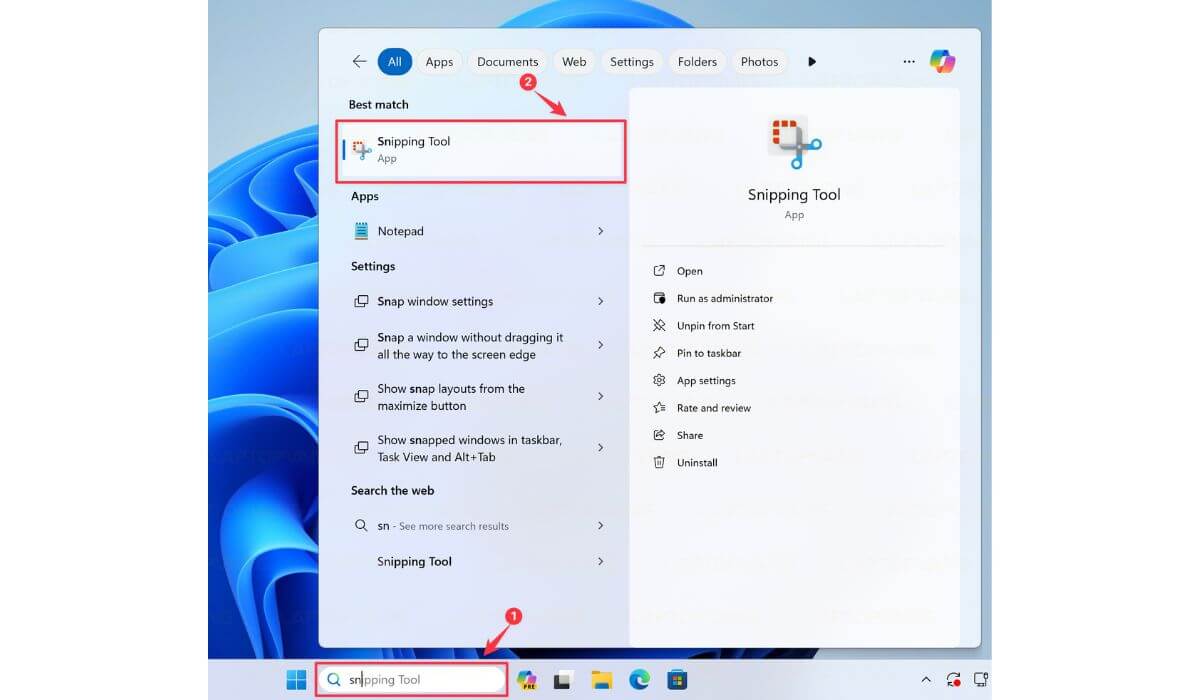Click the Open icon in details pane

pyautogui.click(x=659, y=271)
